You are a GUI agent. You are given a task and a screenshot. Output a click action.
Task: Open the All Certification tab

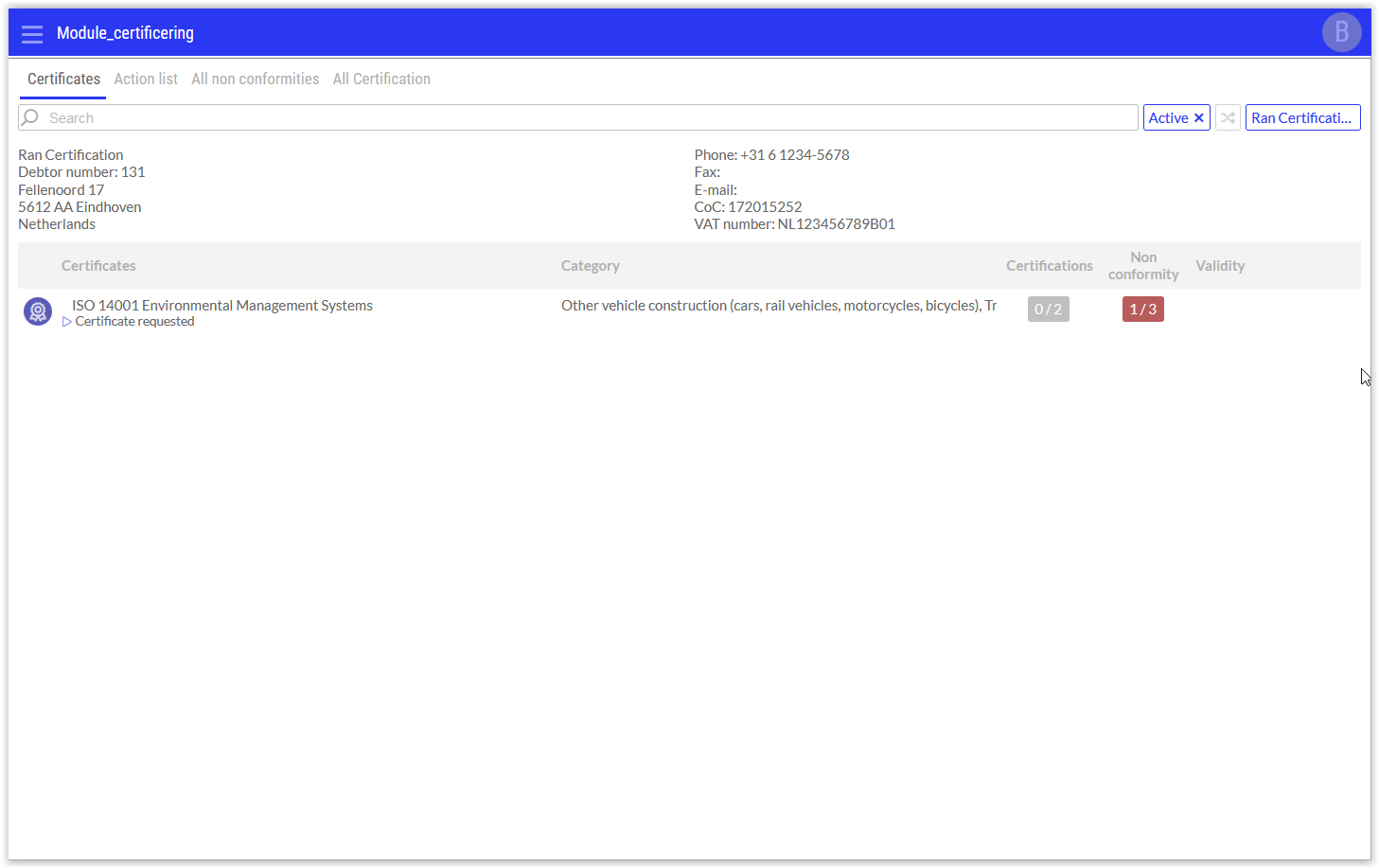[x=381, y=80]
